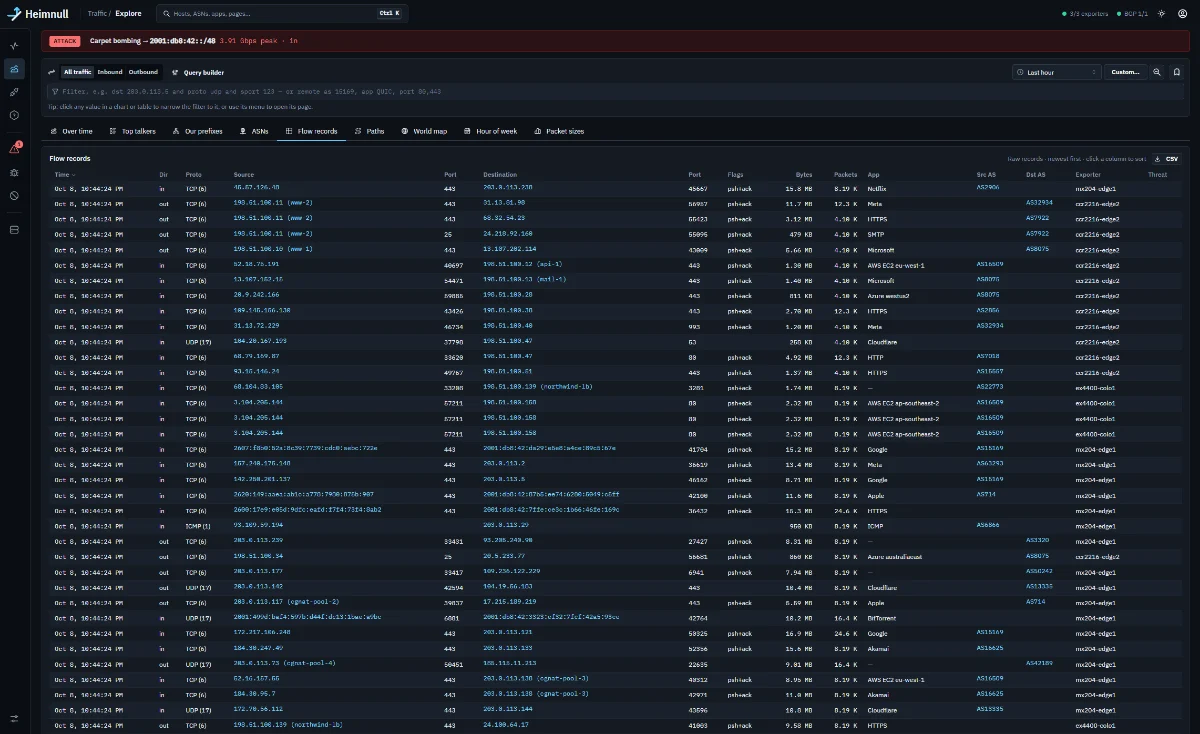Switch to the Hour of week tab
Screen dimensions: 1200x734
point(491,131)
